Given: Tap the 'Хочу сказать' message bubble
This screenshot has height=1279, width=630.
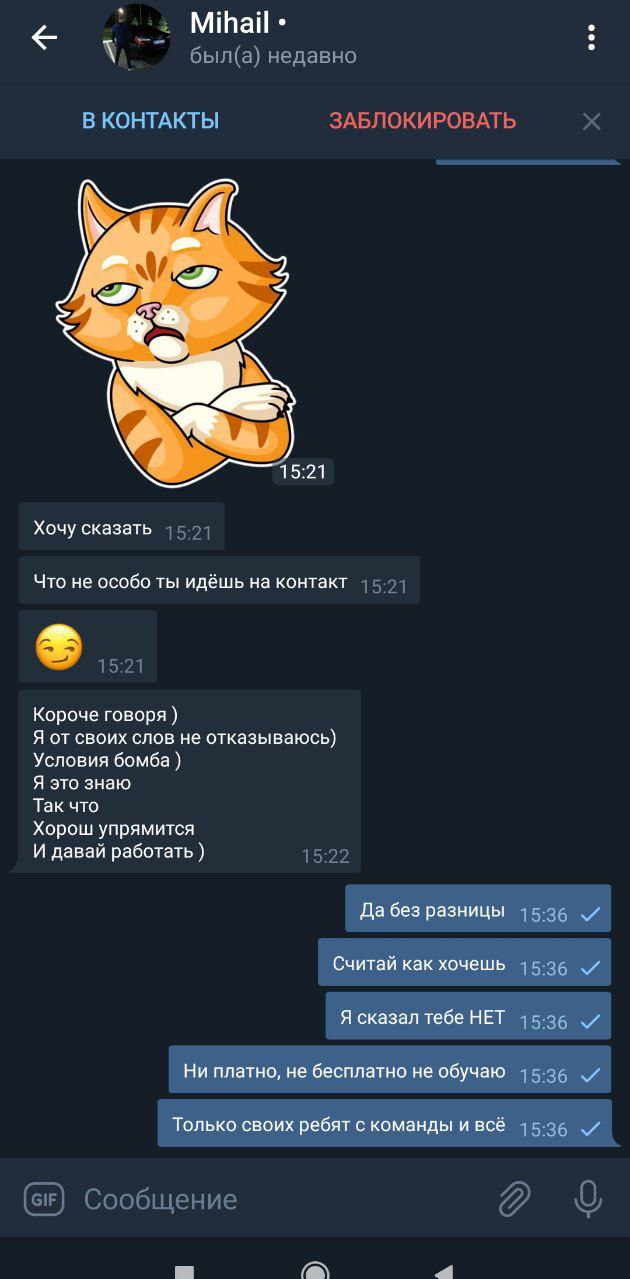Looking at the screenshot, I should coord(121,527).
